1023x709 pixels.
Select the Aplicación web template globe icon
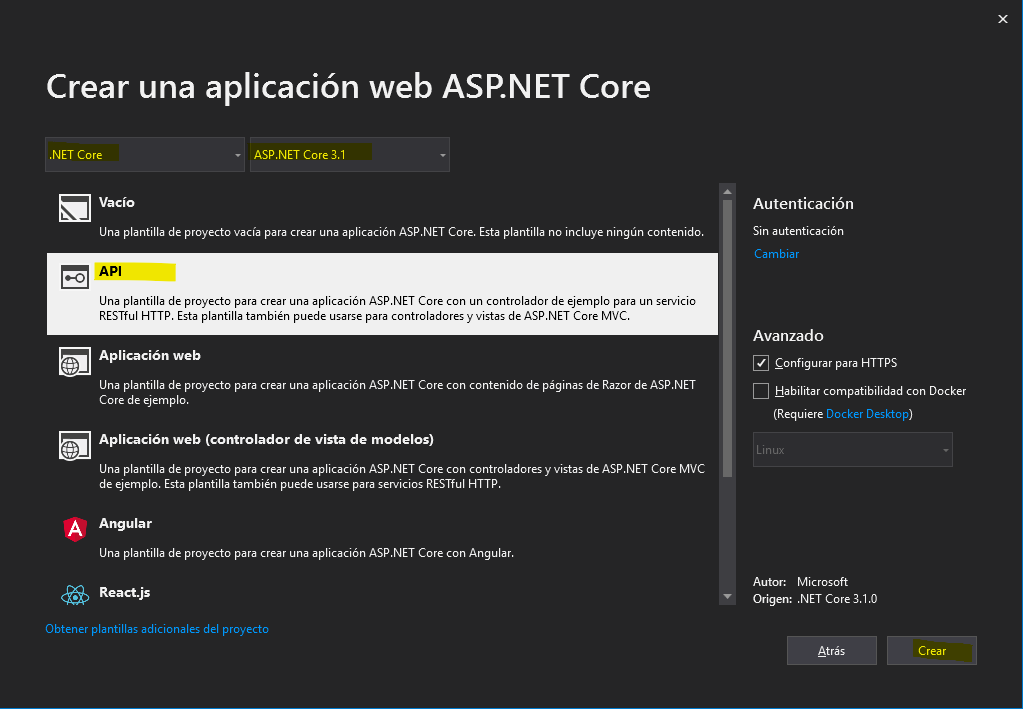point(74,363)
